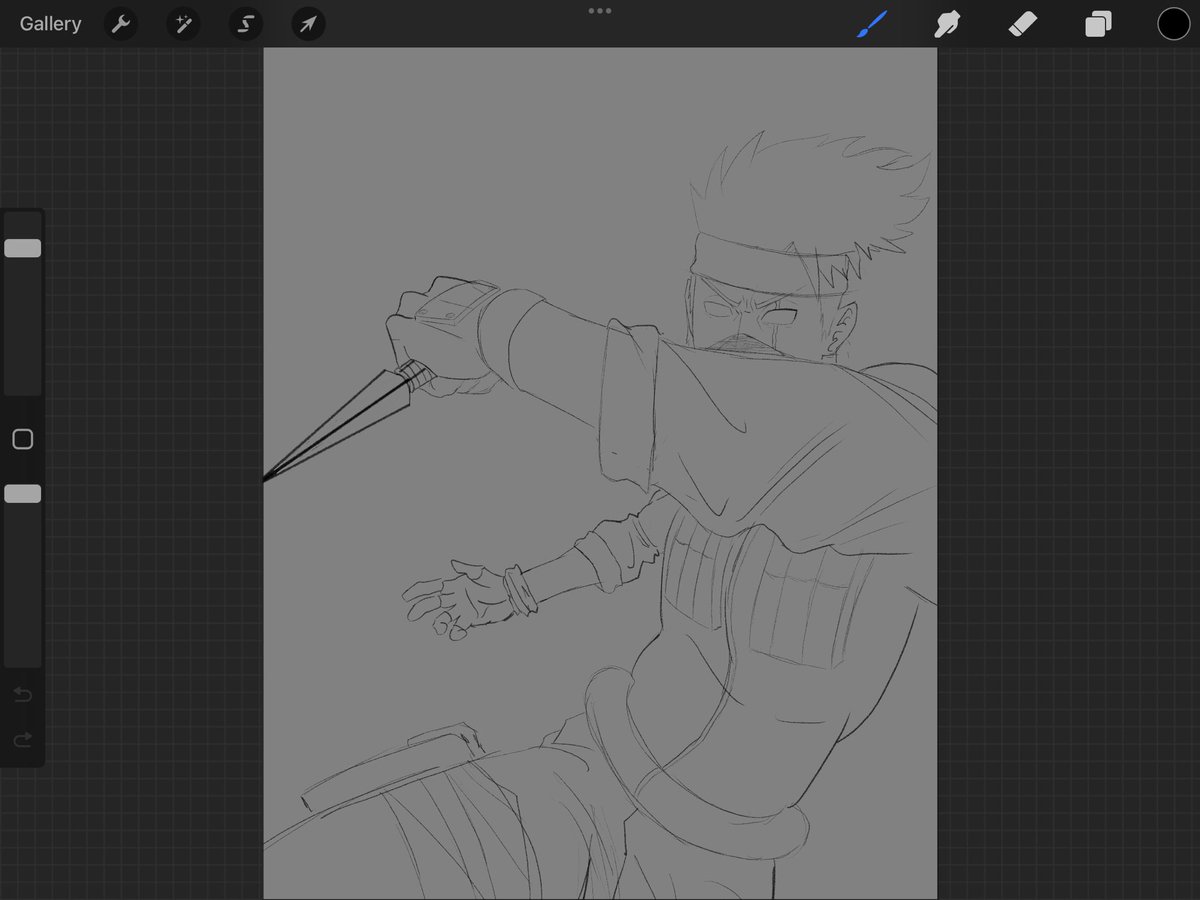1200x900 pixels.
Task: Click the brush size slider handle
Action: click(23, 248)
